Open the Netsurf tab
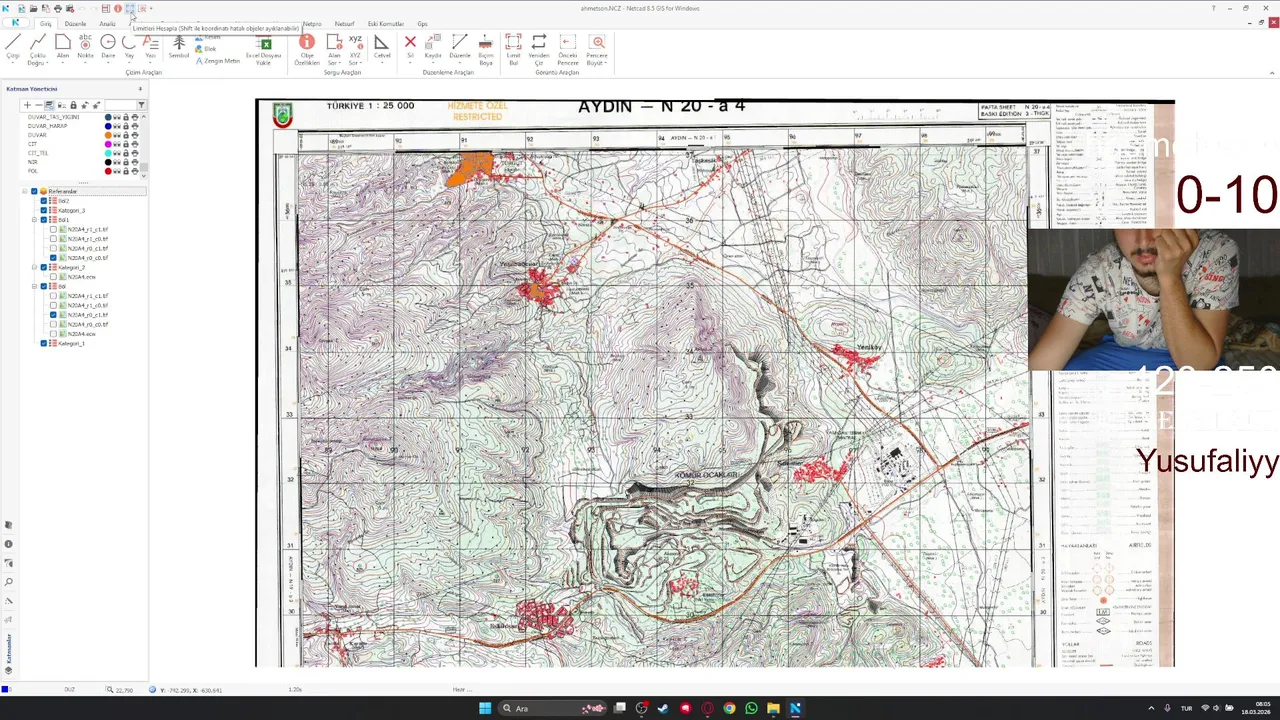1280x720 pixels. [344, 24]
